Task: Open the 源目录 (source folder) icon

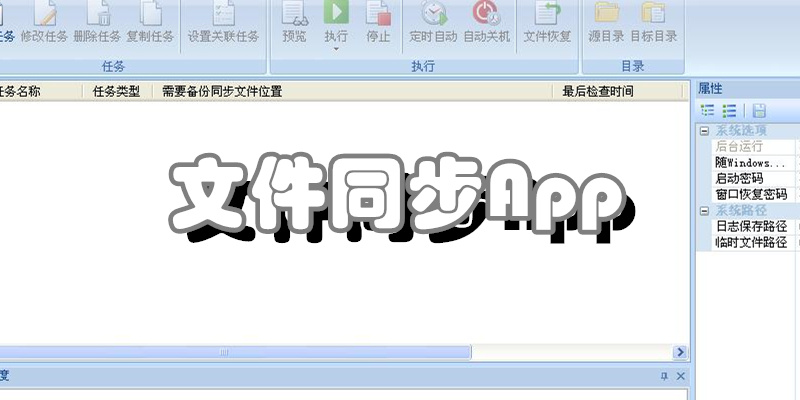Action: coord(607,13)
